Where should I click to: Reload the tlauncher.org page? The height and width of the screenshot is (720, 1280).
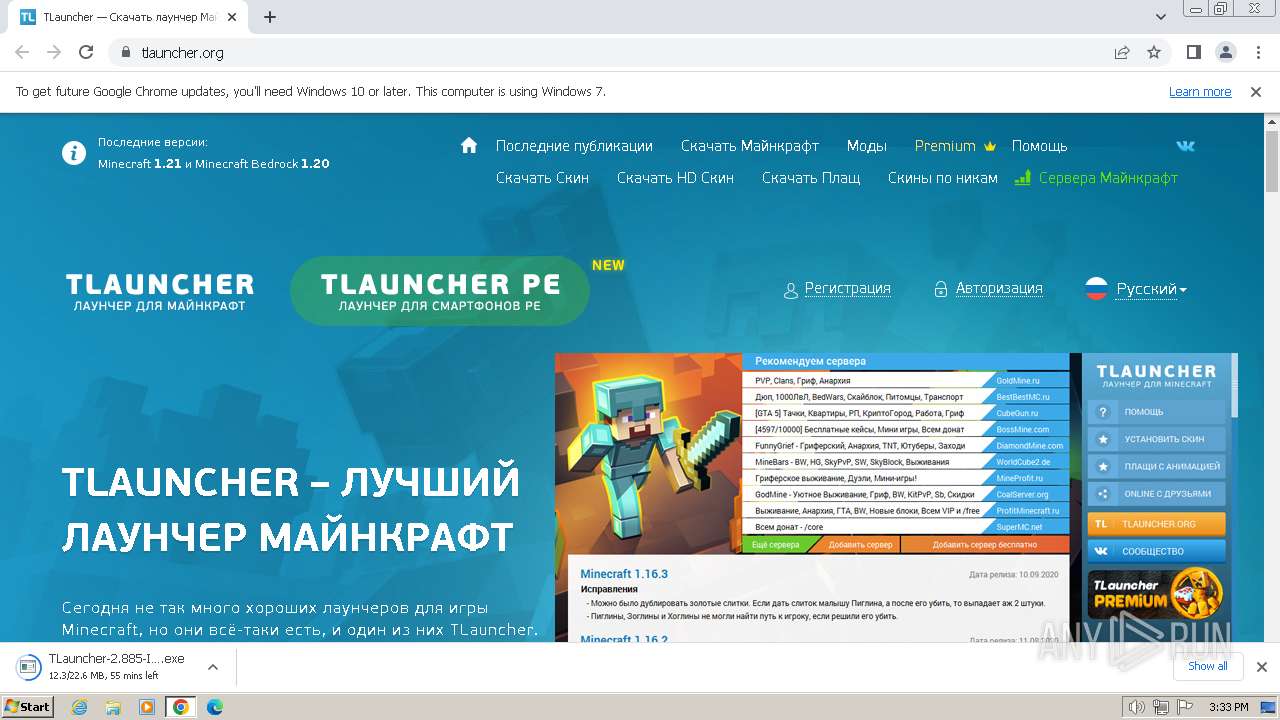(x=86, y=52)
